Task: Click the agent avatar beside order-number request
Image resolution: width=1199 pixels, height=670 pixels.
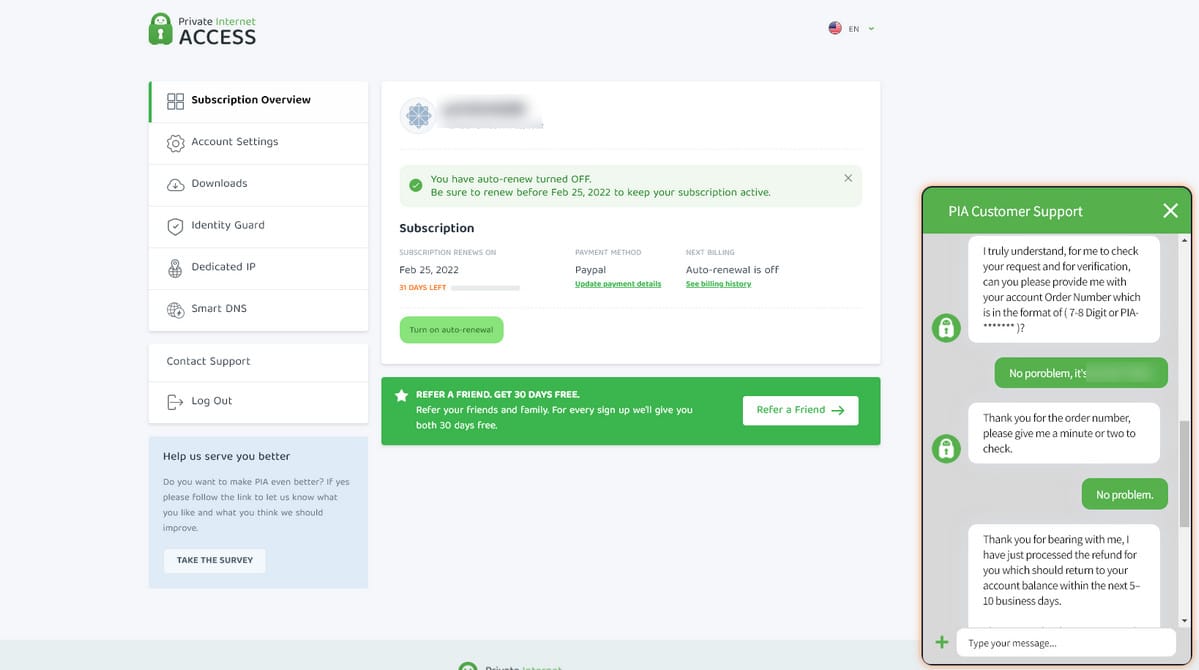Action: [946, 327]
